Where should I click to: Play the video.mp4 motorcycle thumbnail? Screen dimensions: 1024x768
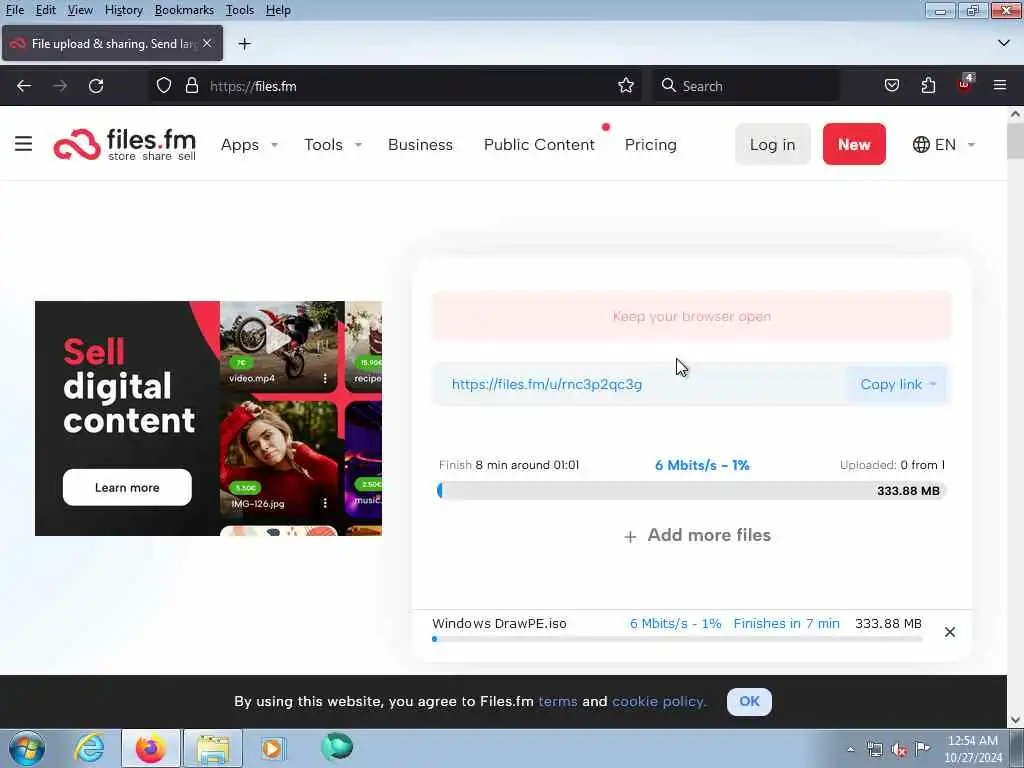click(x=278, y=339)
